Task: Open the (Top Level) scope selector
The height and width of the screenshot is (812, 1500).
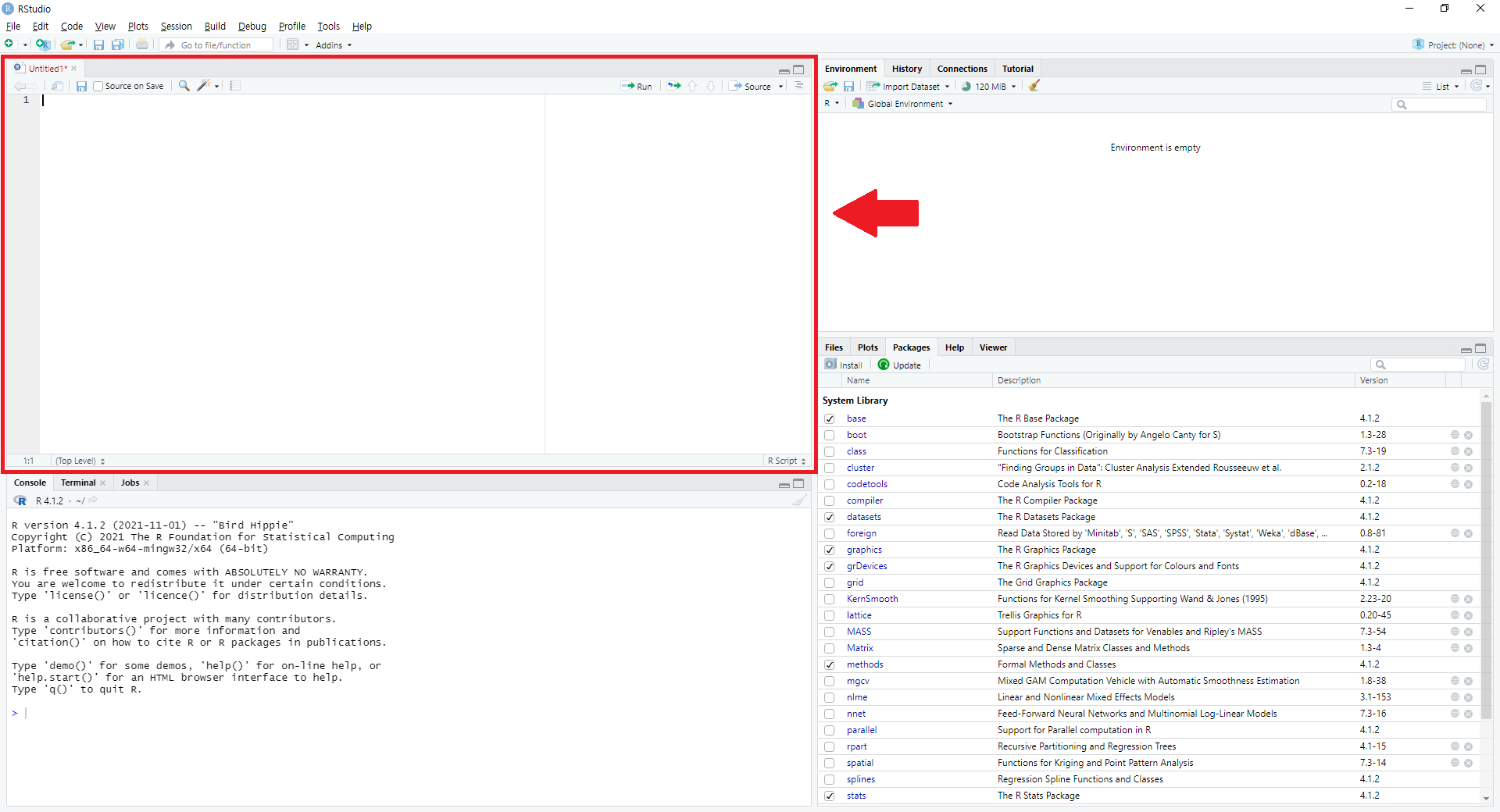Action: pos(80,461)
